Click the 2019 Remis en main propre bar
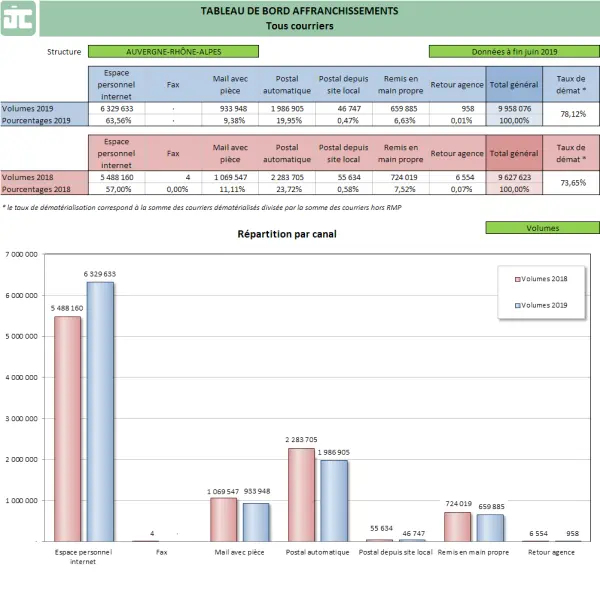Screen dimensions: 600x600 pos(490,528)
